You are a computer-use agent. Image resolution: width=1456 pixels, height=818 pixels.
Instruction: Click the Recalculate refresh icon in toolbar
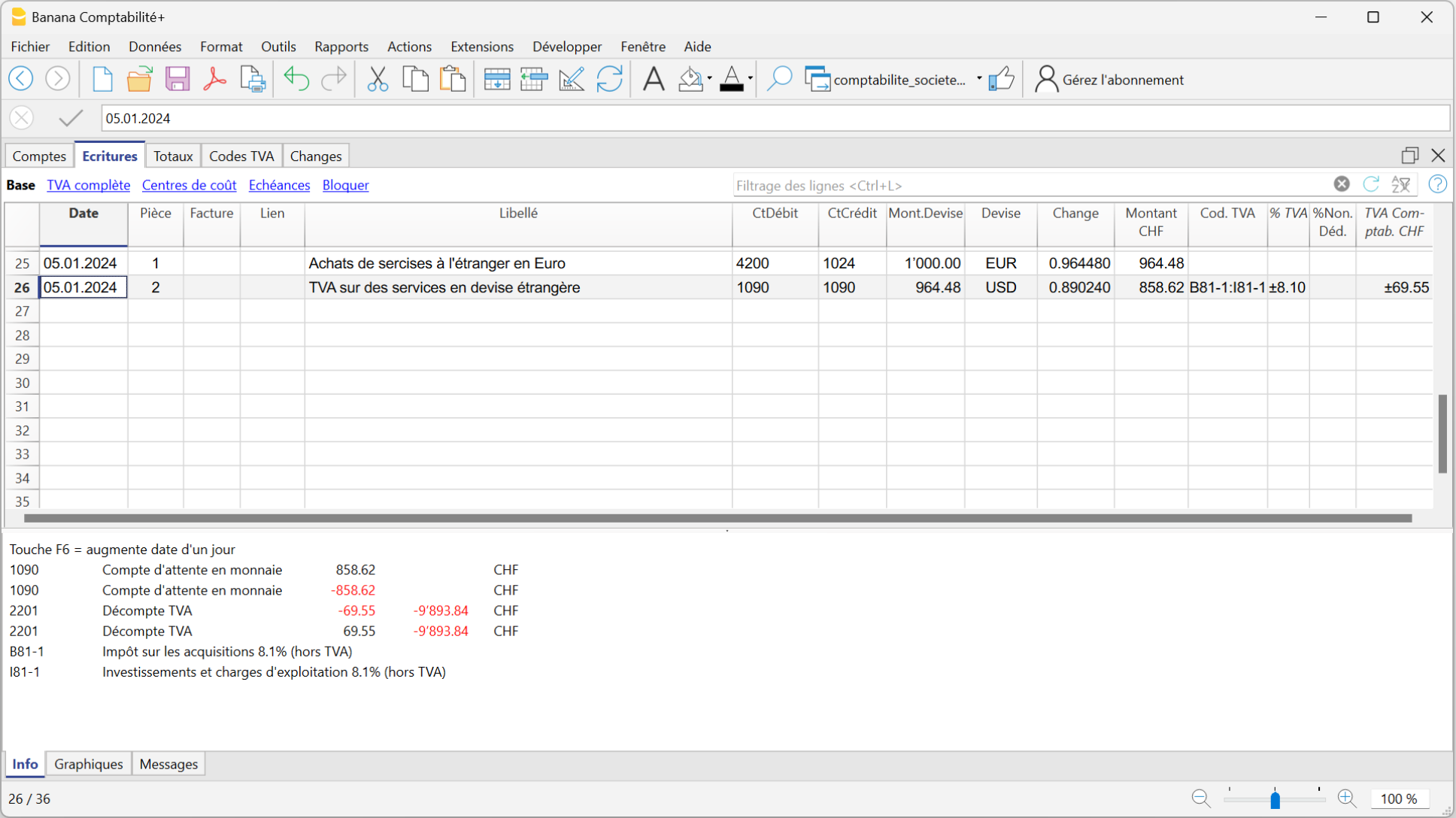pos(609,79)
